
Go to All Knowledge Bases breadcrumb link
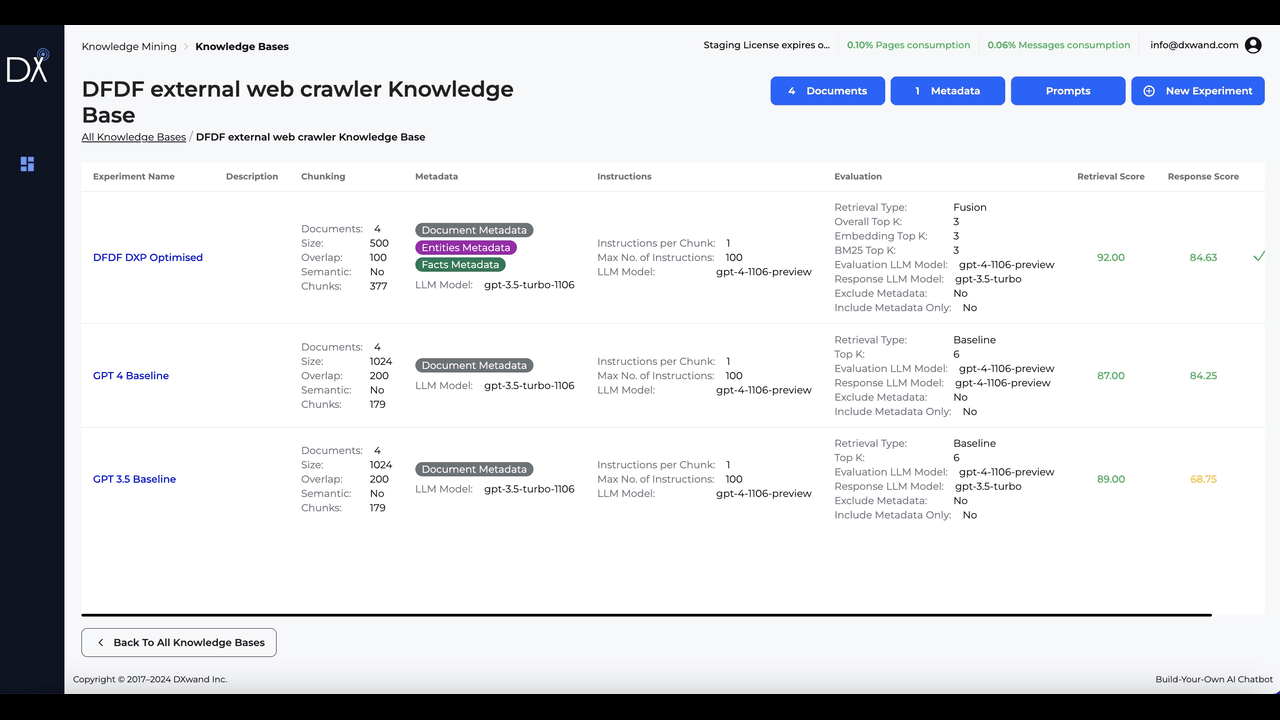pyautogui.click(x=134, y=137)
